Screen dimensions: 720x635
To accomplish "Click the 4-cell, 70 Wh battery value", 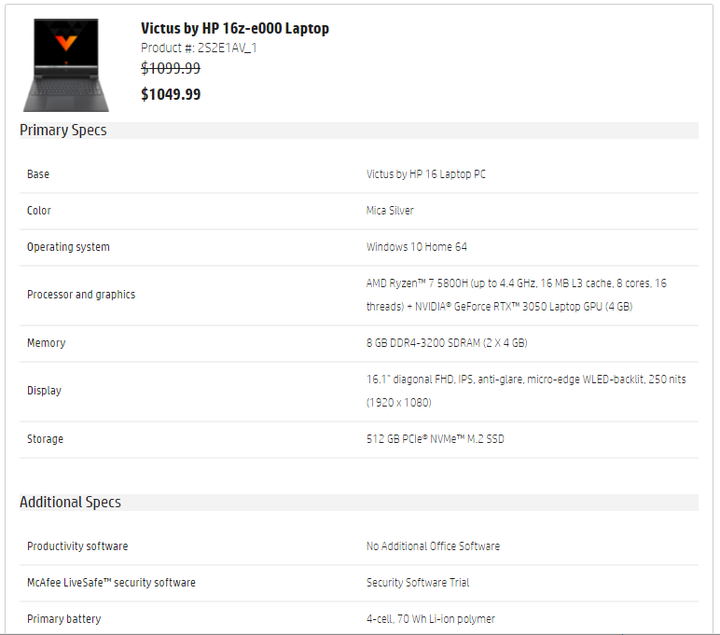I will (430, 619).
